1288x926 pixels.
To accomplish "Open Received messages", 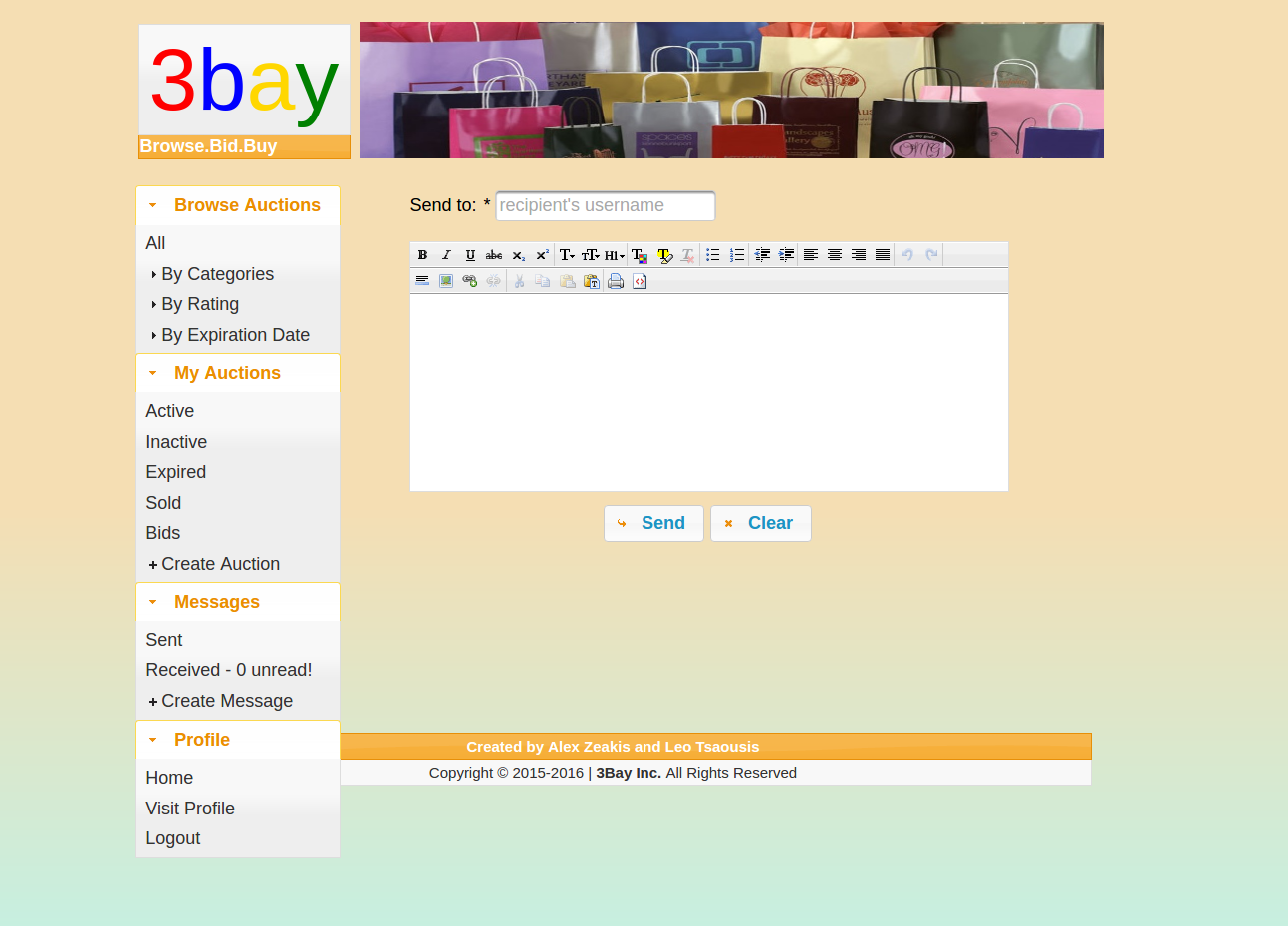I will pyautogui.click(x=229, y=670).
